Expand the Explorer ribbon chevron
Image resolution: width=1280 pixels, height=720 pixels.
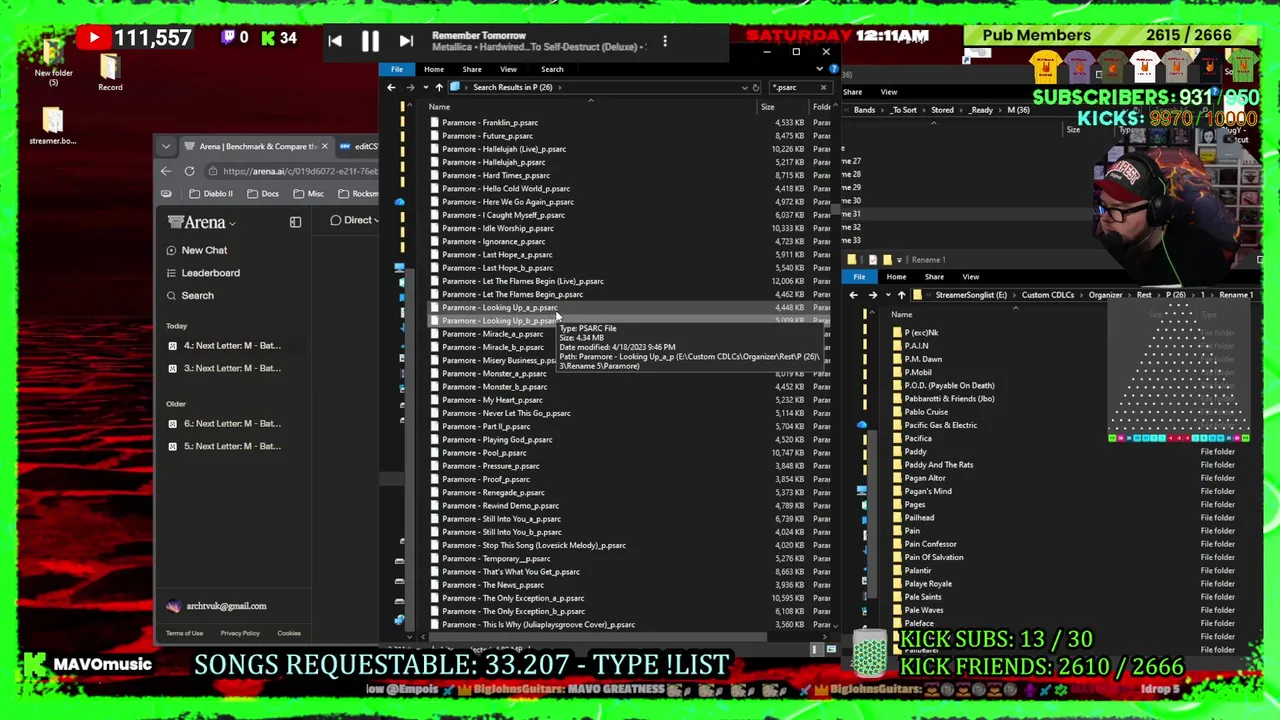[x=819, y=69]
